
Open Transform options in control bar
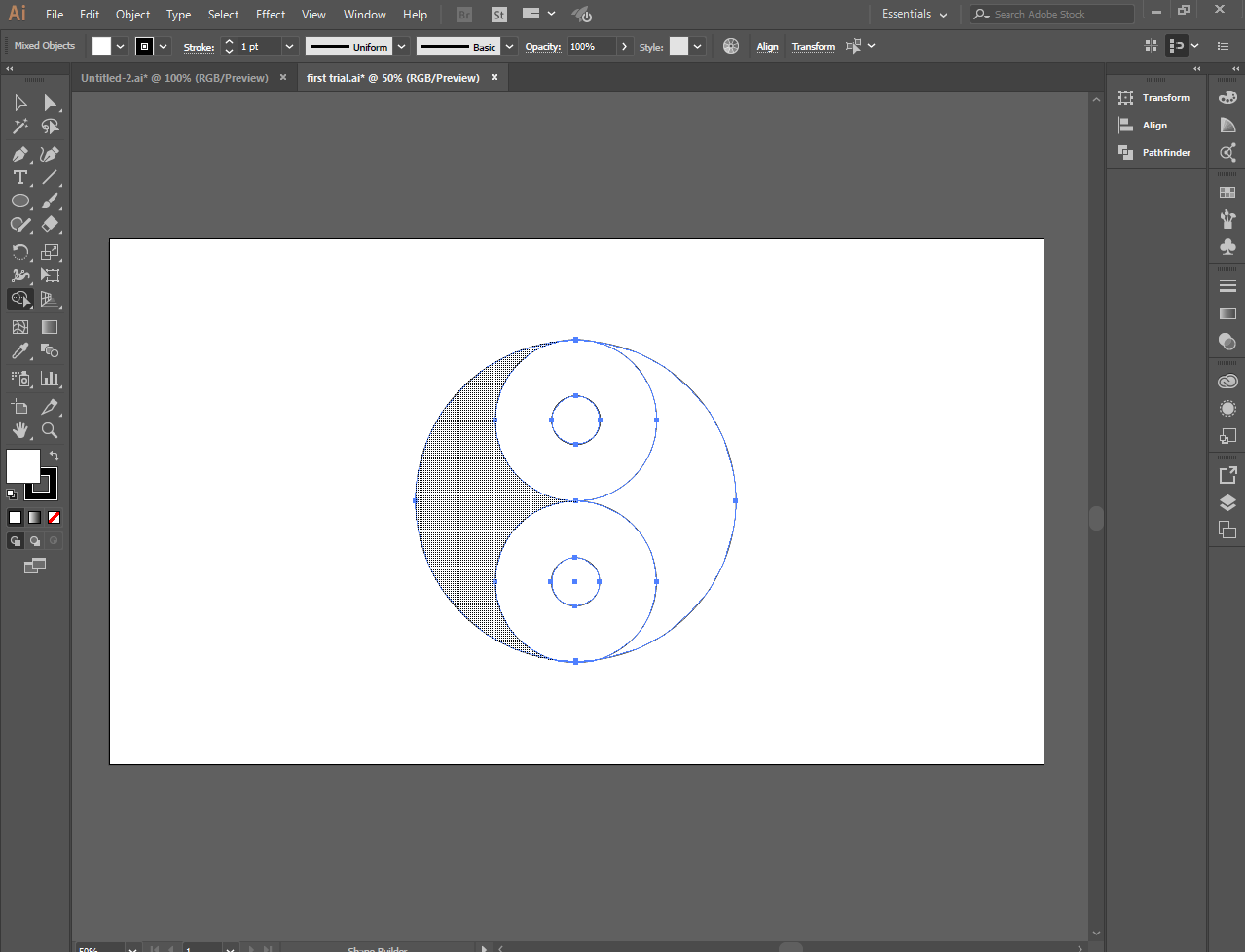tap(814, 47)
